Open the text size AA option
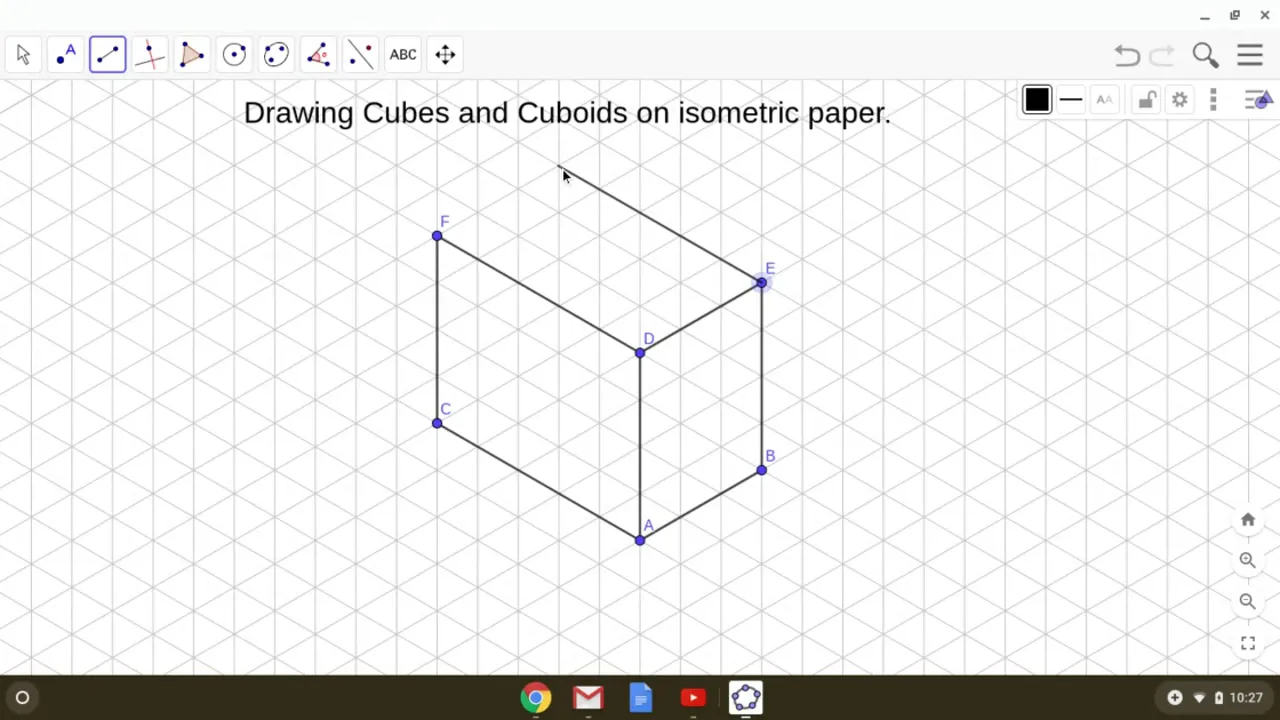The height and width of the screenshot is (720, 1280). 1104,100
